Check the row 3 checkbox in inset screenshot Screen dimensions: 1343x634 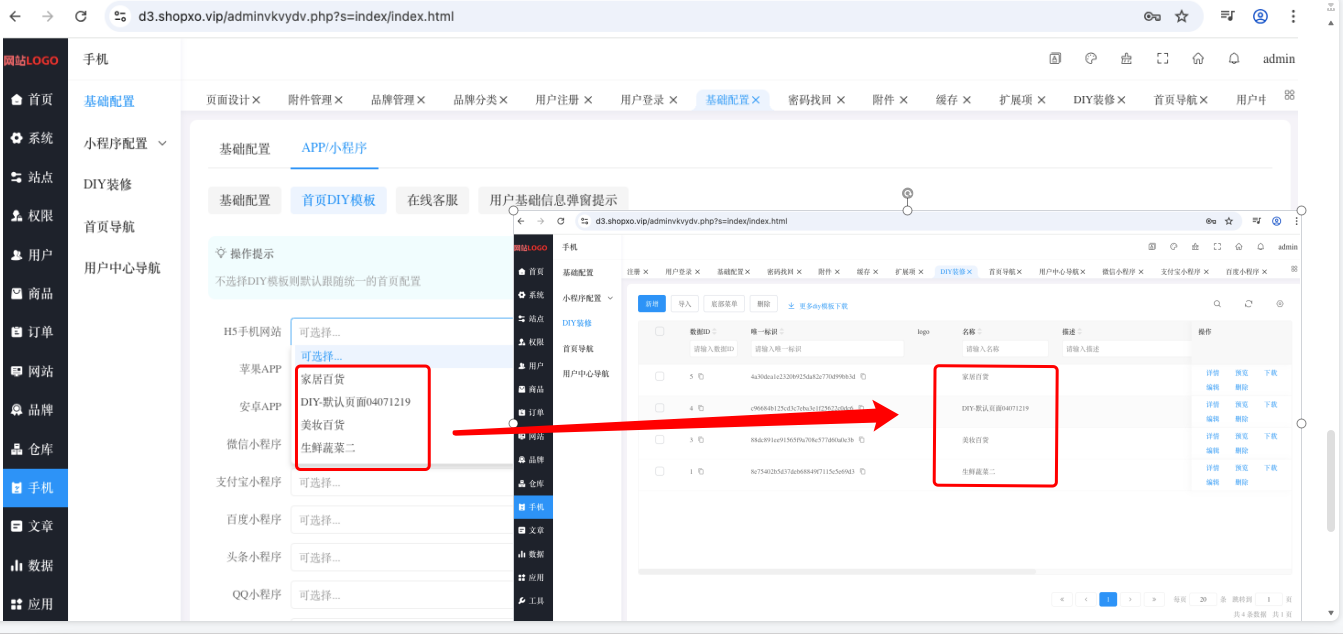coord(659,439)
